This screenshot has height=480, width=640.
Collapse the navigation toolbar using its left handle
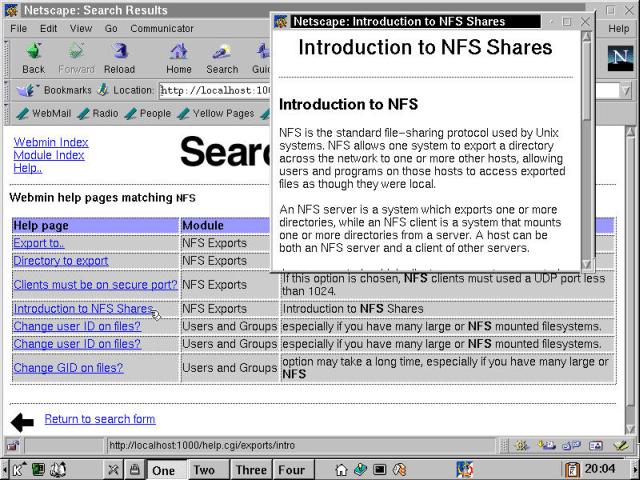(6, 57)
